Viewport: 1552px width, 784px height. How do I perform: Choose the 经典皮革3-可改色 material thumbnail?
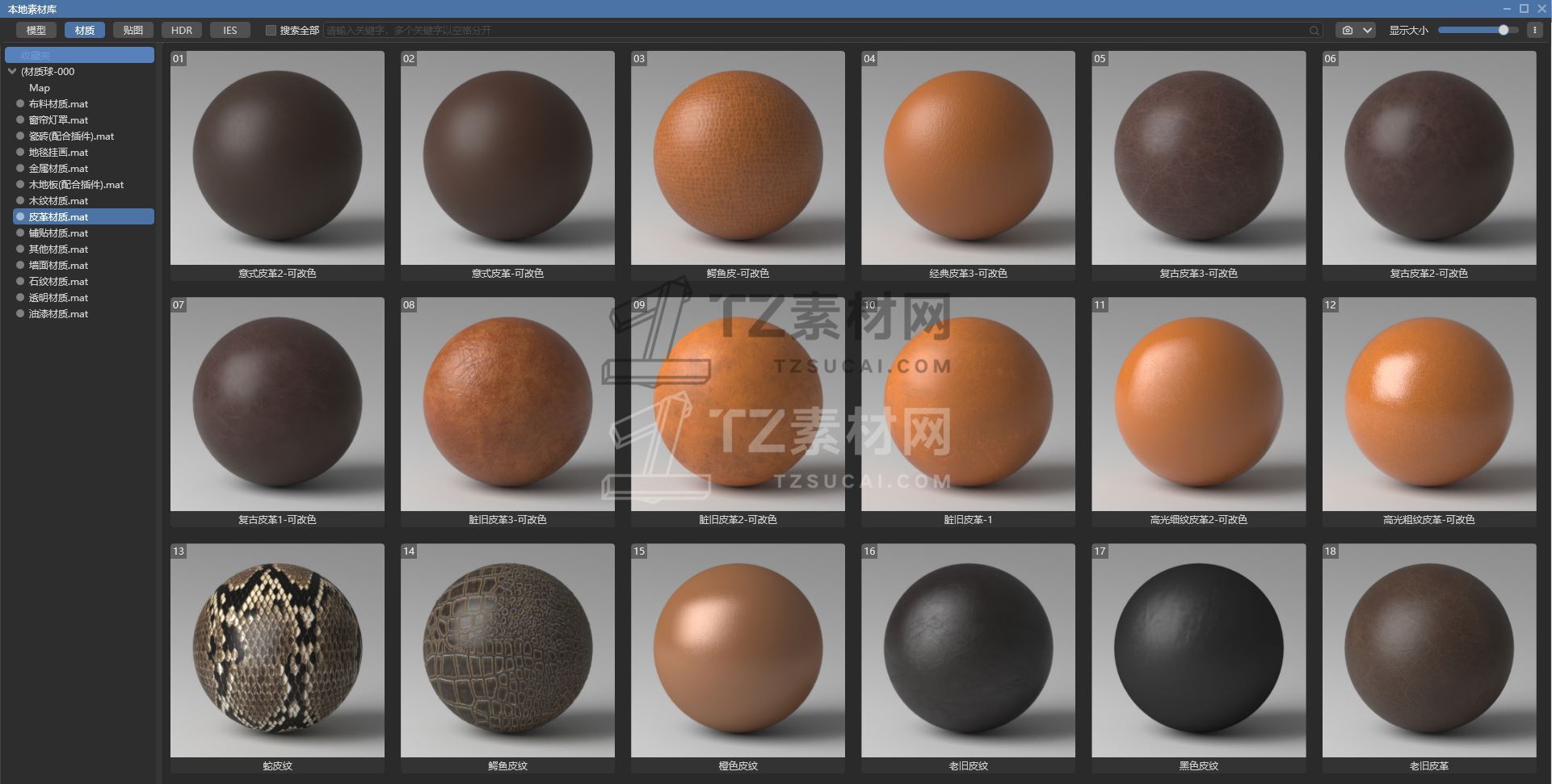[968, 158]
